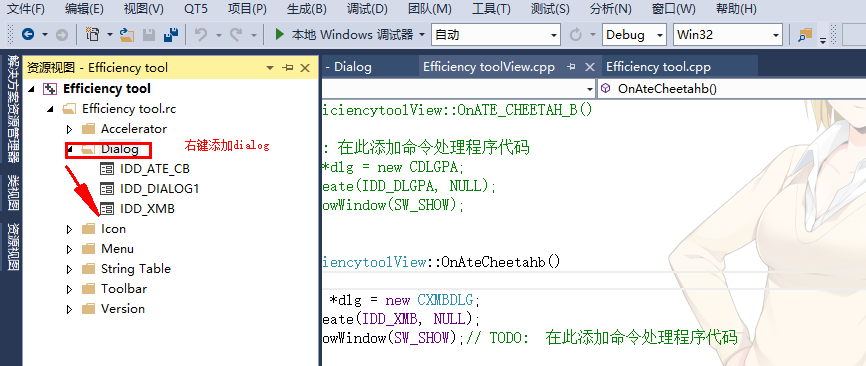
Task: Open the Win32 platform dropdown
Action: [728, 35]
